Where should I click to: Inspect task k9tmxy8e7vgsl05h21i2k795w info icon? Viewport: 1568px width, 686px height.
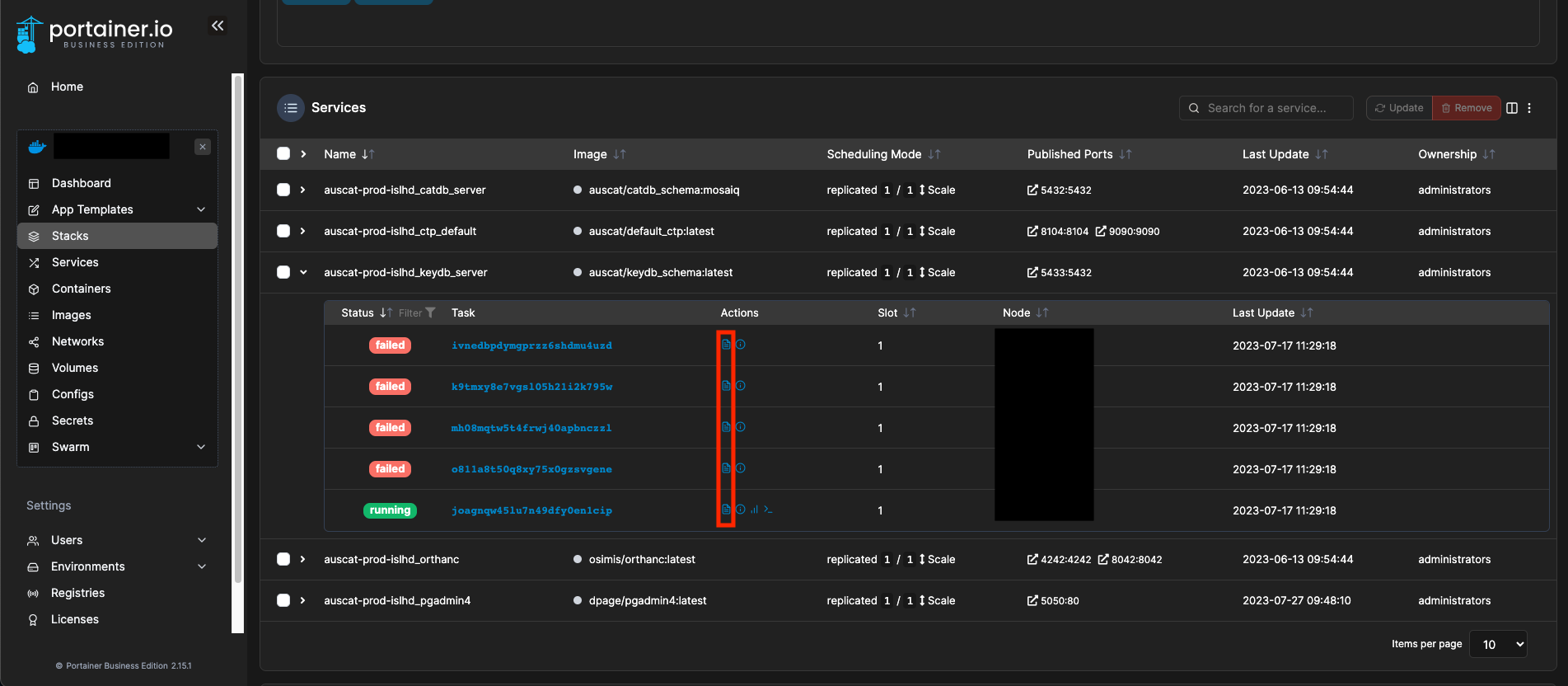coord(741,386)
